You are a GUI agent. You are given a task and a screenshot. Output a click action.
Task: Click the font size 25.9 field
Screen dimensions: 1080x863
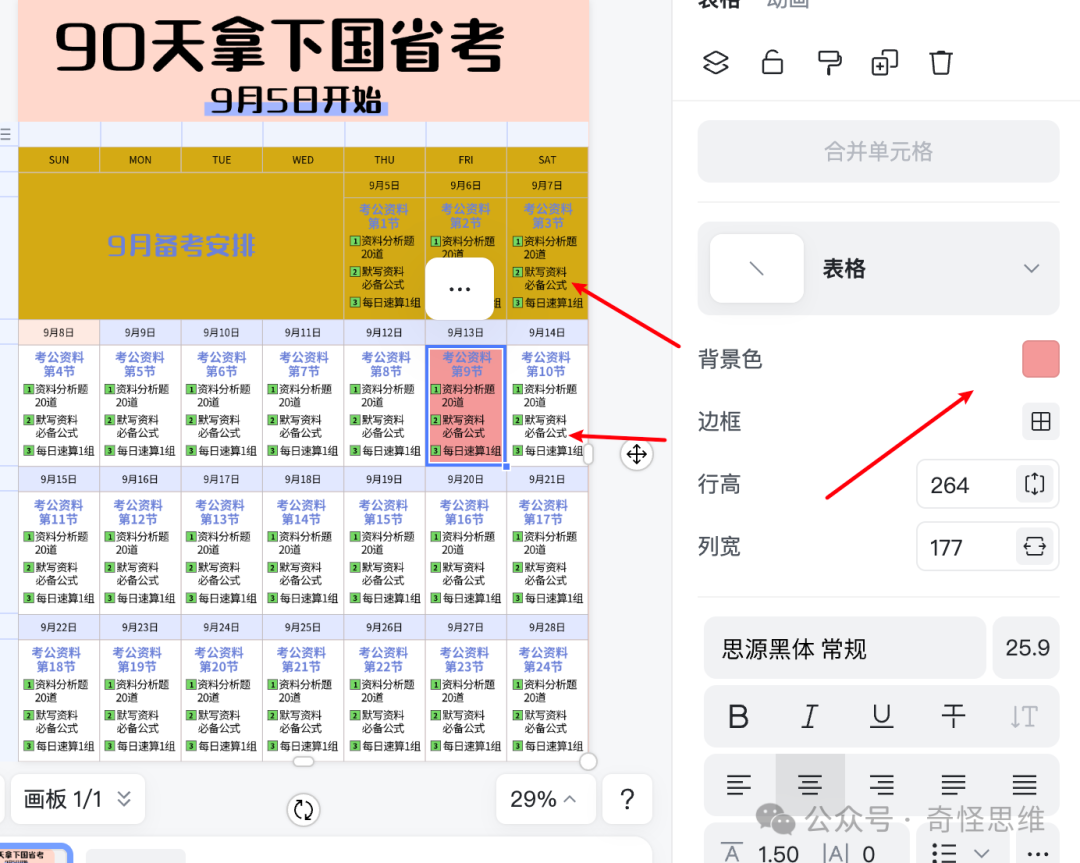1026,648
